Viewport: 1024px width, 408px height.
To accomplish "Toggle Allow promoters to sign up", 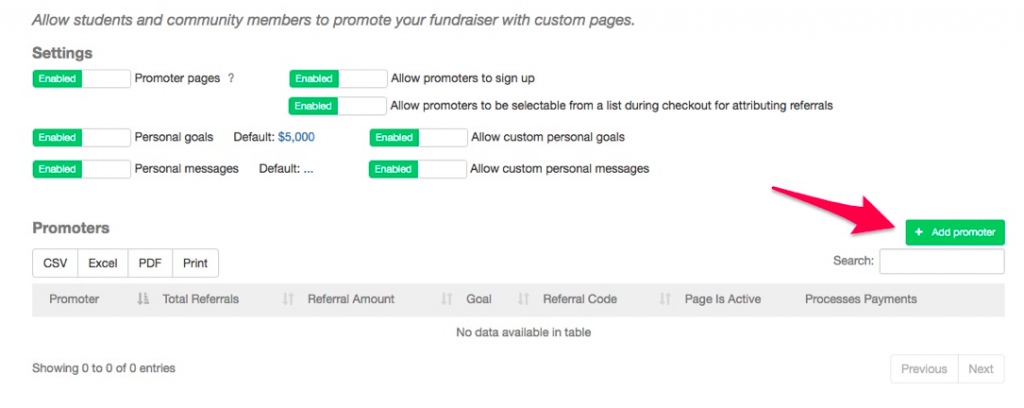I will [338, 79].
